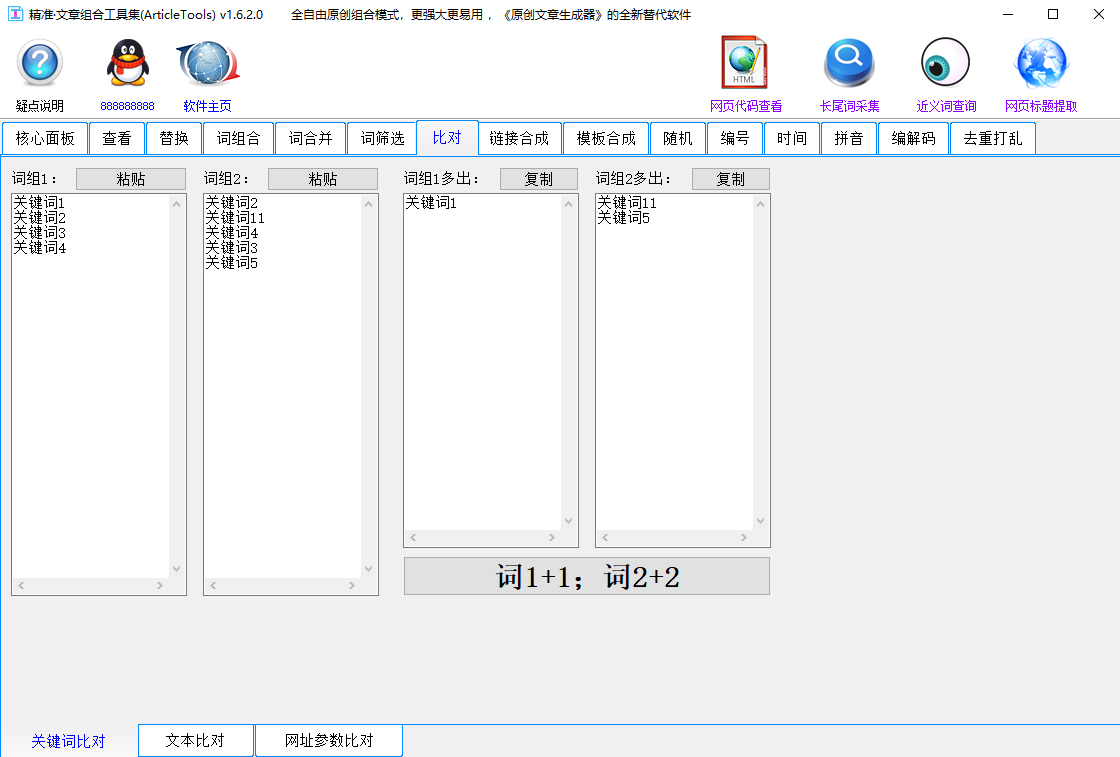Click the 网页标题提取 title extraction icon
This screenshot has height=757, width=1120.
[1040, 63]
